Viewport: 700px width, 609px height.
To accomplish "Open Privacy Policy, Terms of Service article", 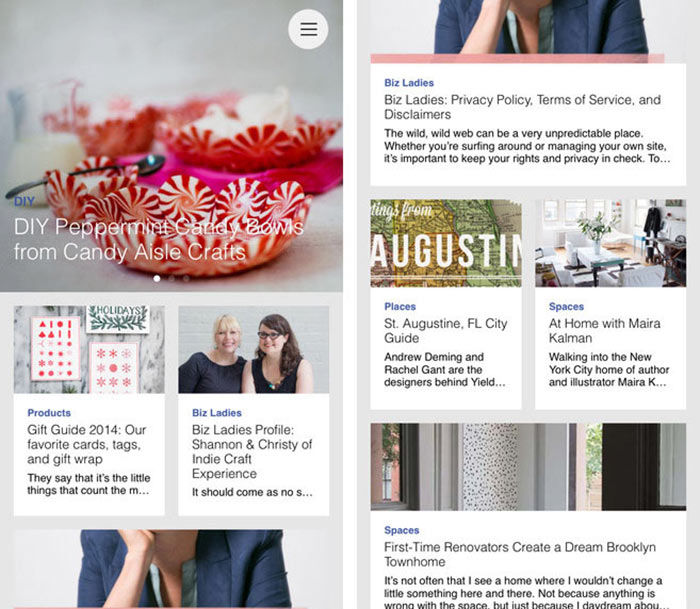I will 522,107.
